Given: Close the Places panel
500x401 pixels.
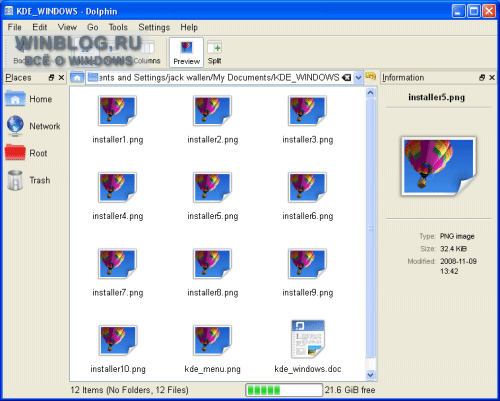Looking at the screenshot, I should point(61,78).
